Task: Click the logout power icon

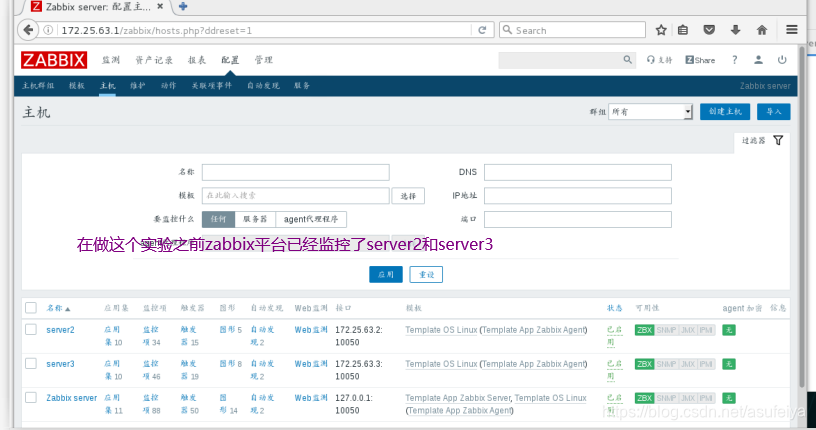Action: point(782,60)
